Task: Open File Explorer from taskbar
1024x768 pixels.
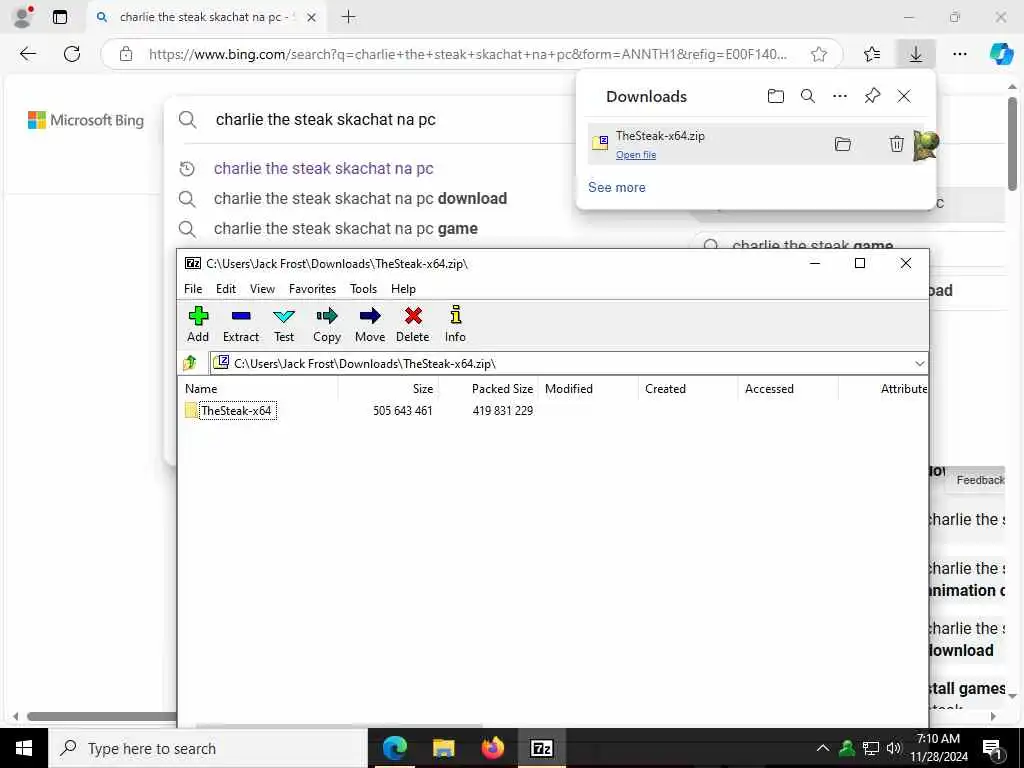Action: click(443, 748)
